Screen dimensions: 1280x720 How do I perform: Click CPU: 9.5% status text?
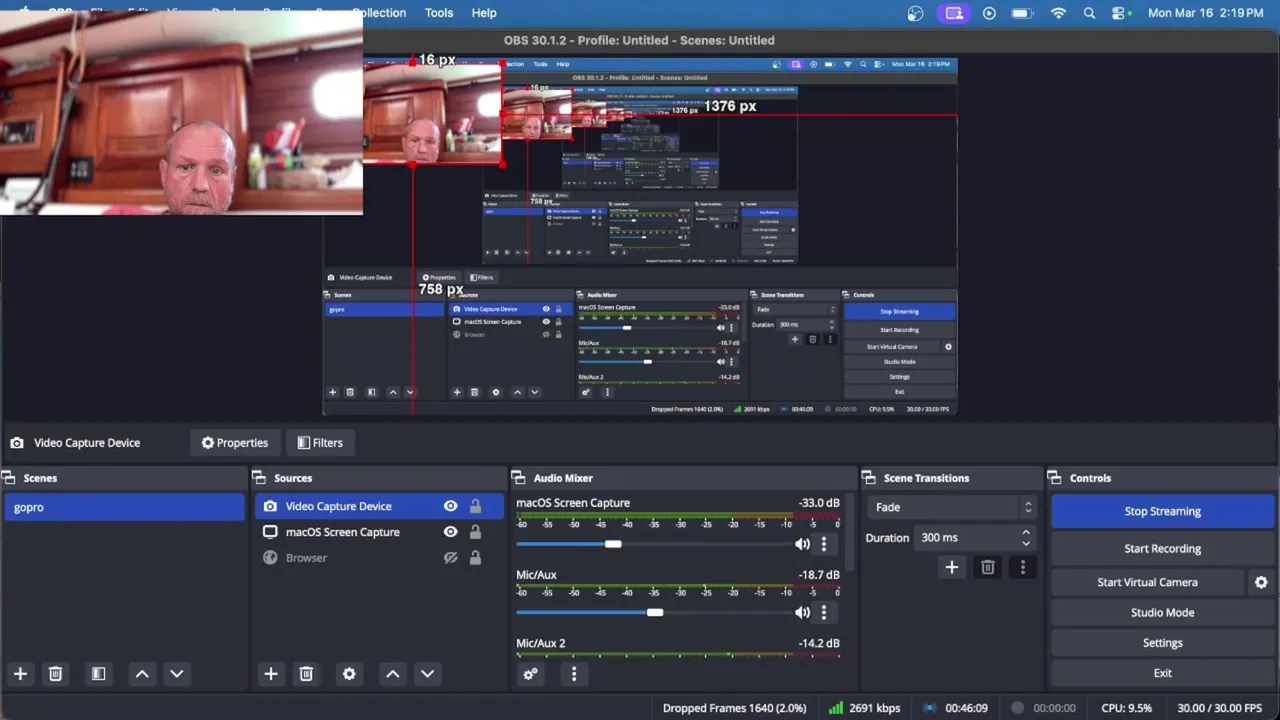1126,708
